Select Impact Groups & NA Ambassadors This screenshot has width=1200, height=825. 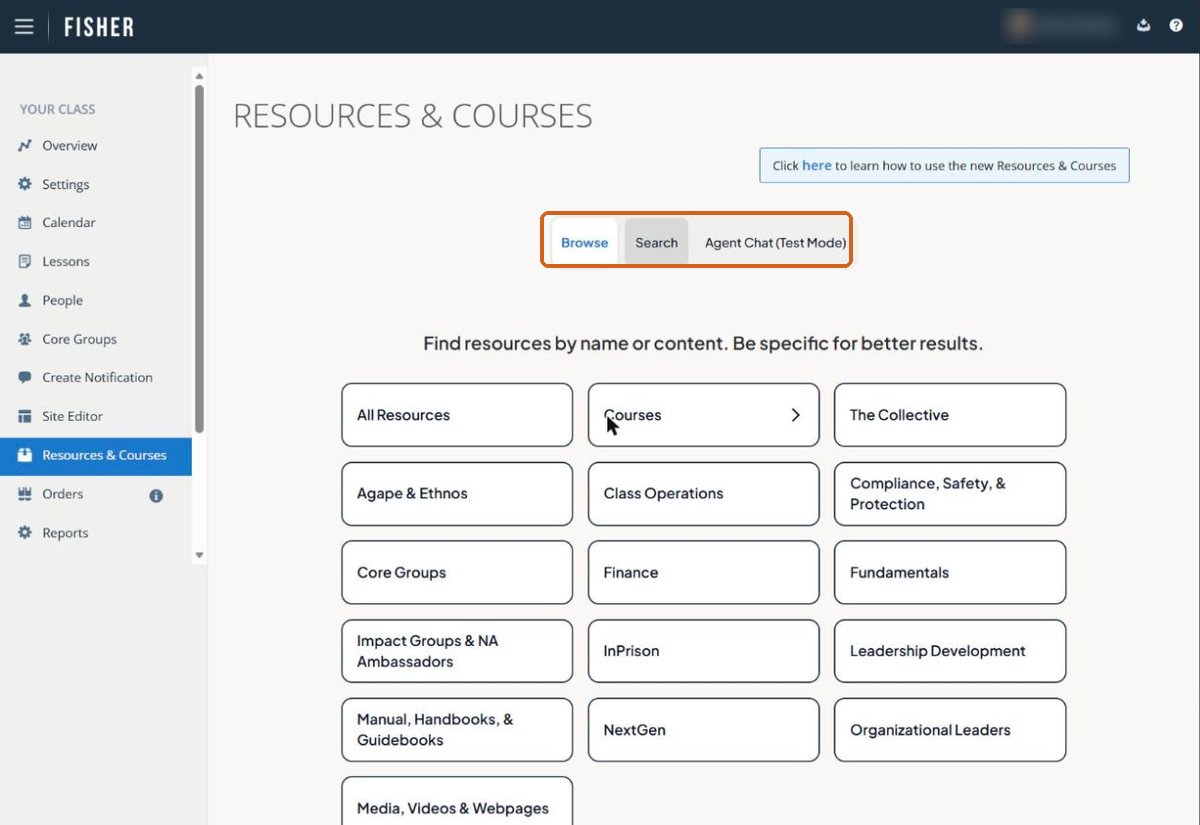click(457, 651)
